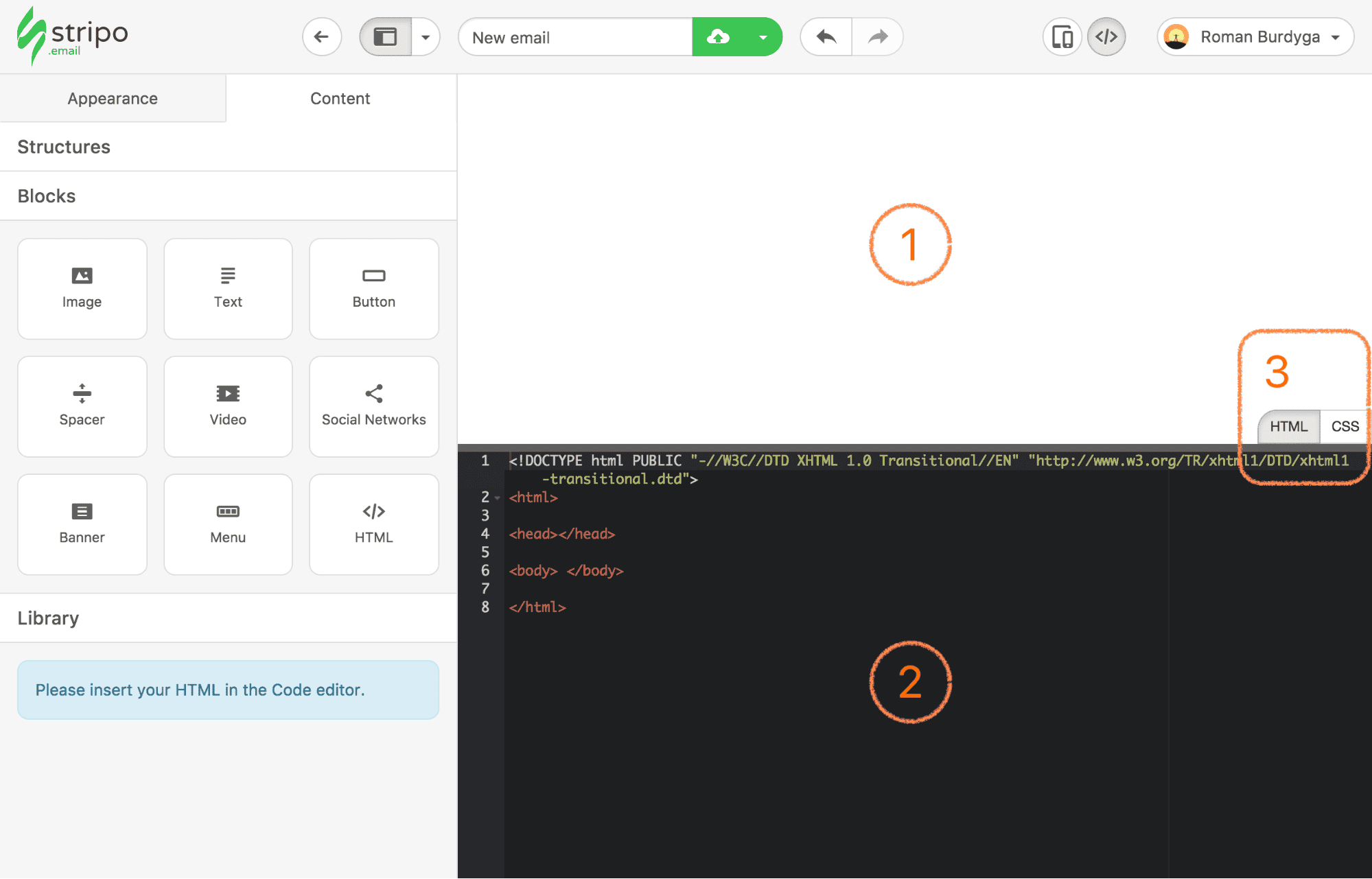
Task: Select the Text block
Action: pyautogui.click(x=227, y=288)
